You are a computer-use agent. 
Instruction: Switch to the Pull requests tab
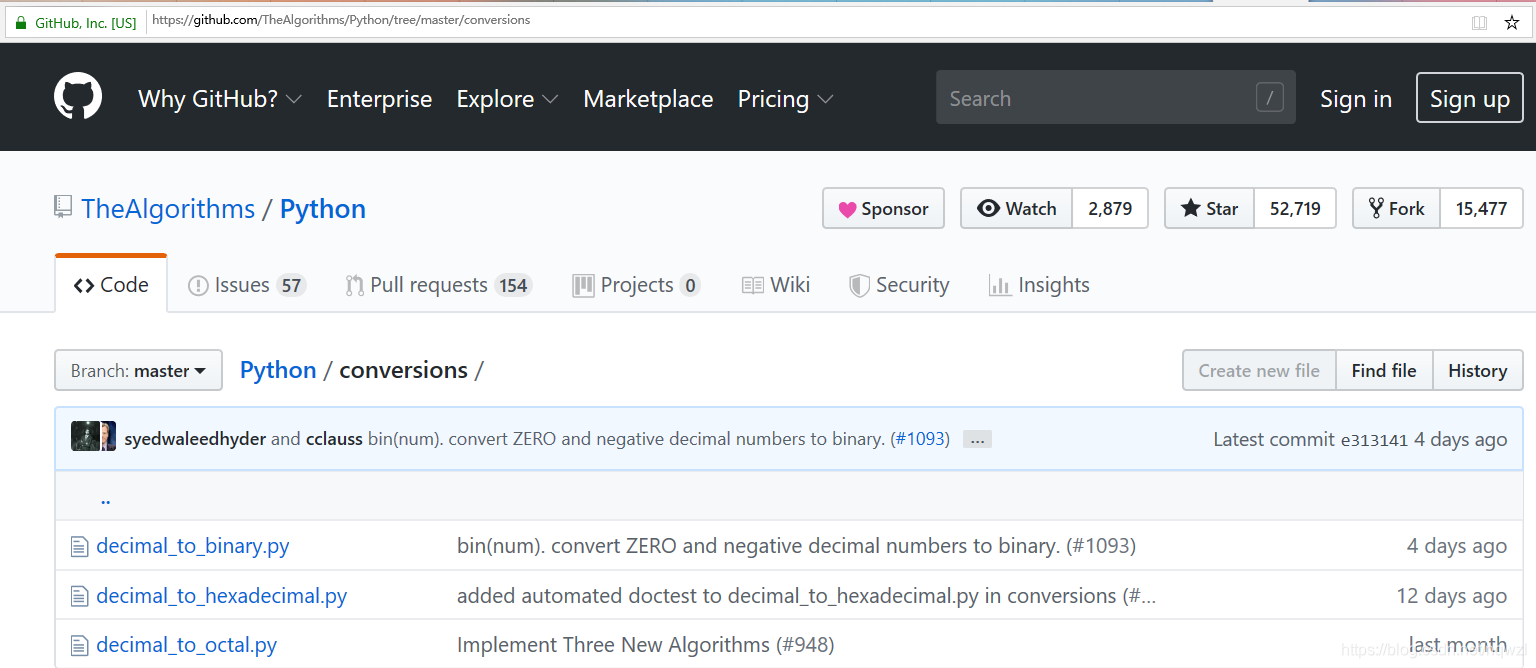pyautogui.click(x=438, y=285)
